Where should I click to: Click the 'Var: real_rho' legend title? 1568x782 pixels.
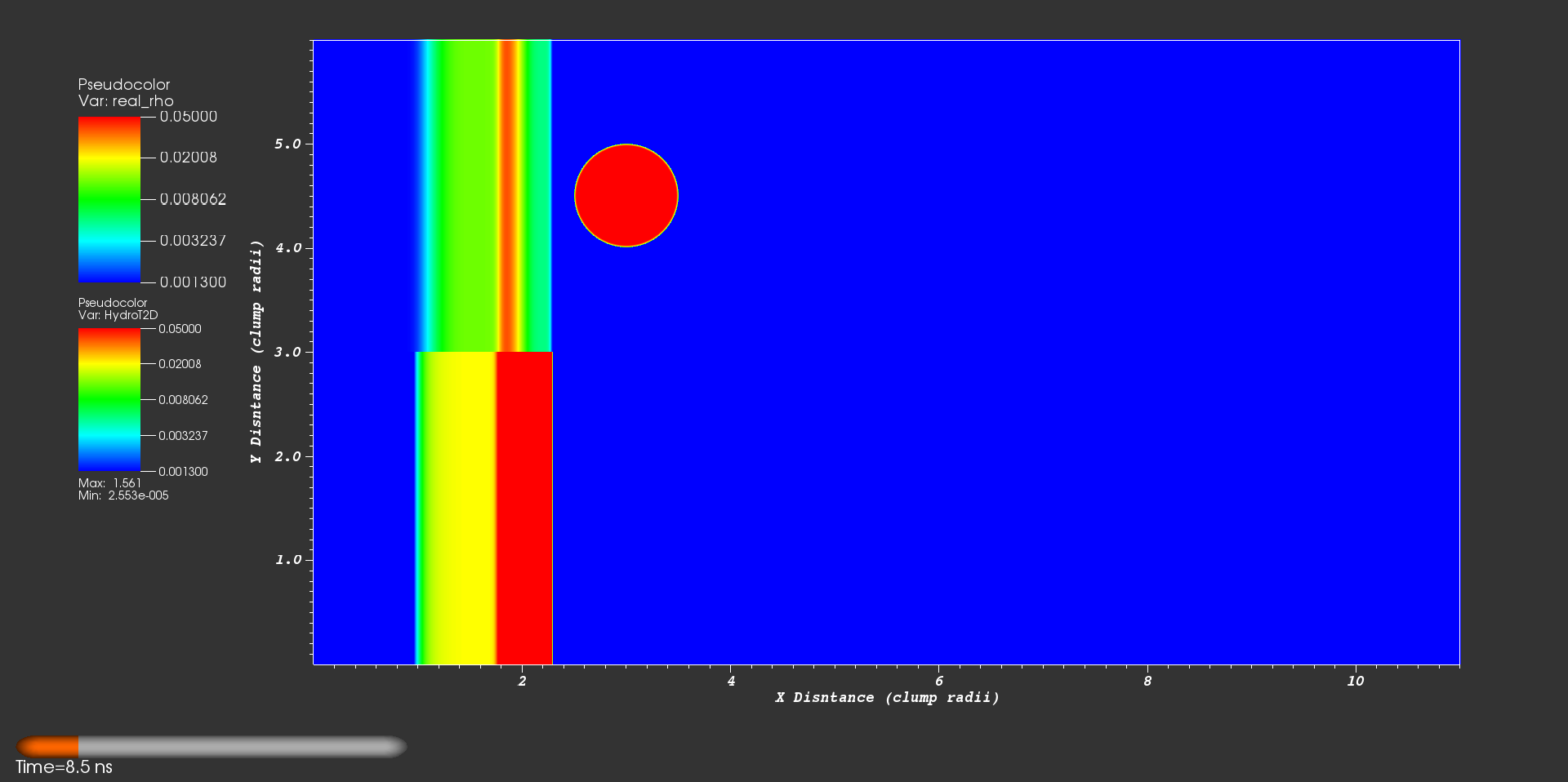coord(126,101)
